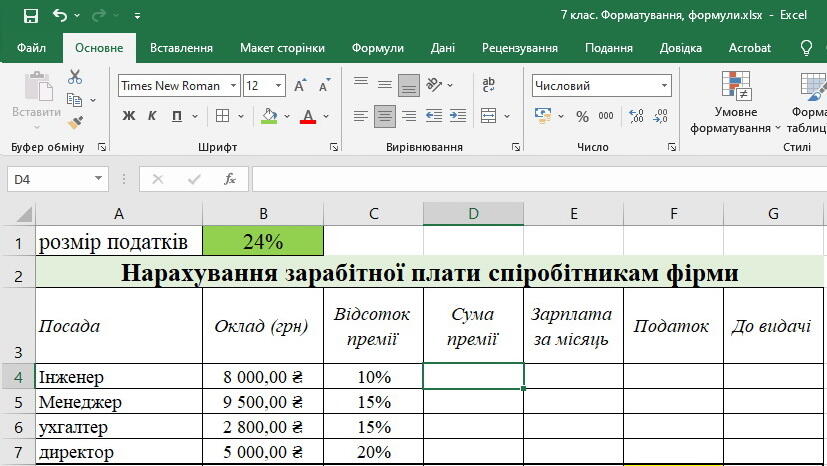Switch to the Дані tab

pos(443,48)
